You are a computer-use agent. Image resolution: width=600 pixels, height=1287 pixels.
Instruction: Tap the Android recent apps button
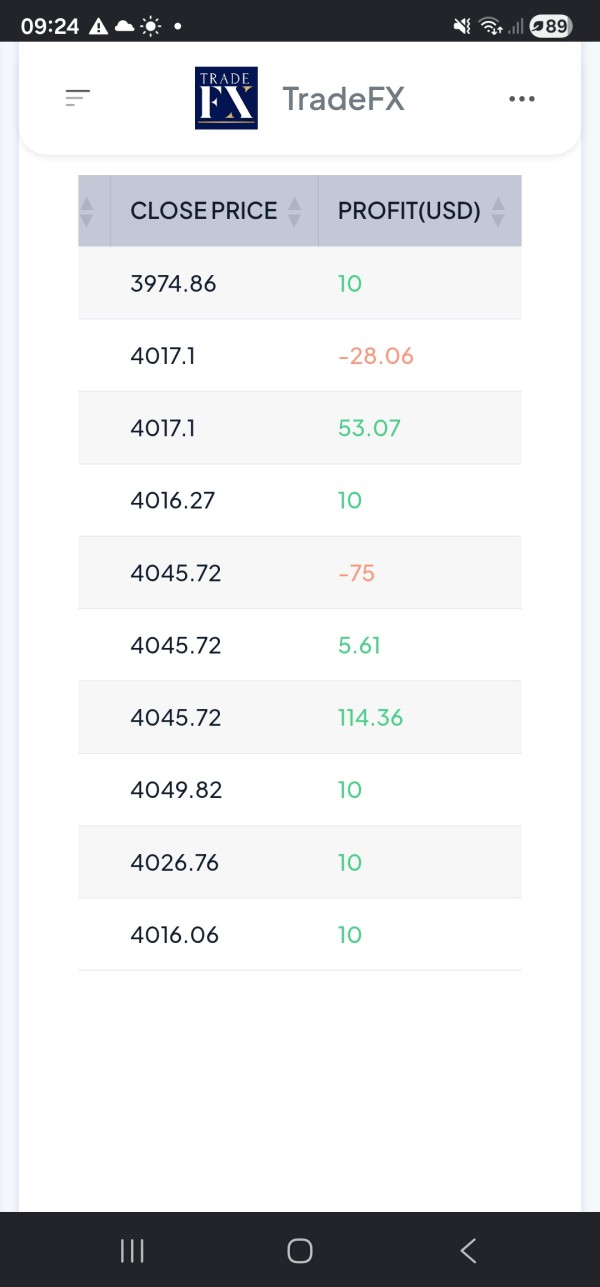[x=132, y=1250]
